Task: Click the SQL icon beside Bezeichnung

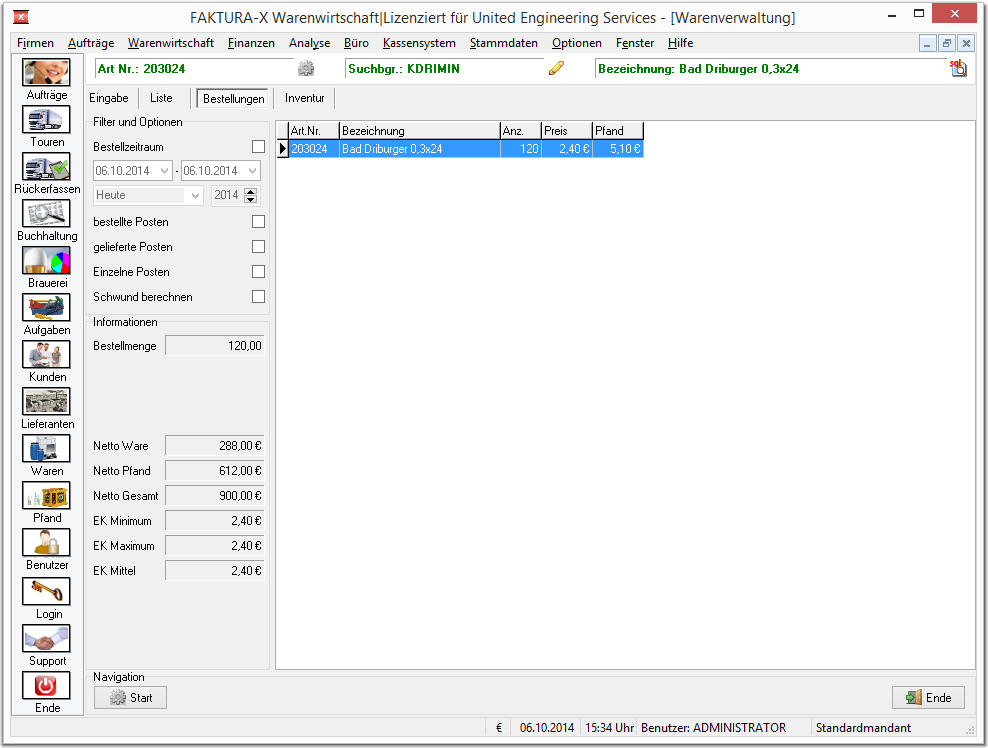Action: coord(958,68)
